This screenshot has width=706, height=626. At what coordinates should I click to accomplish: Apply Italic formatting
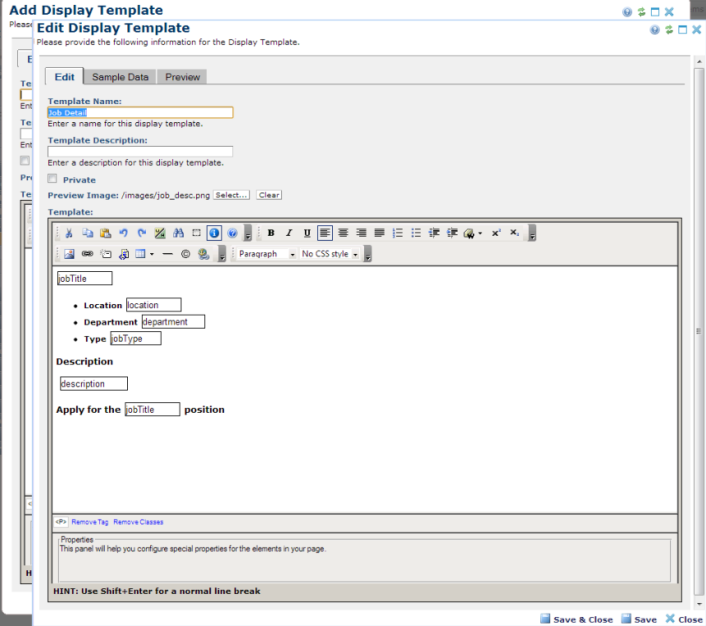click(289, 233)
